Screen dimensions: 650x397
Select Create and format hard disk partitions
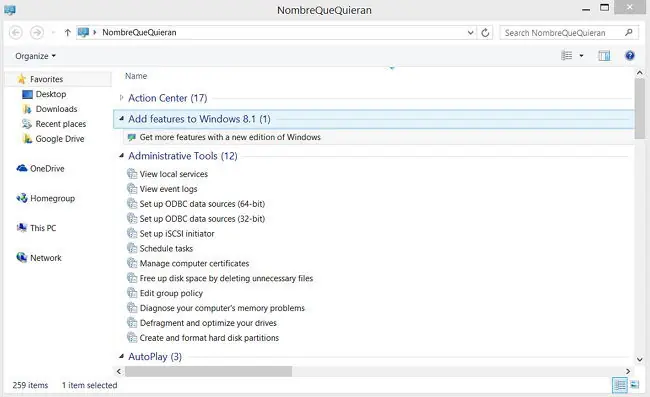coord(209,338)
